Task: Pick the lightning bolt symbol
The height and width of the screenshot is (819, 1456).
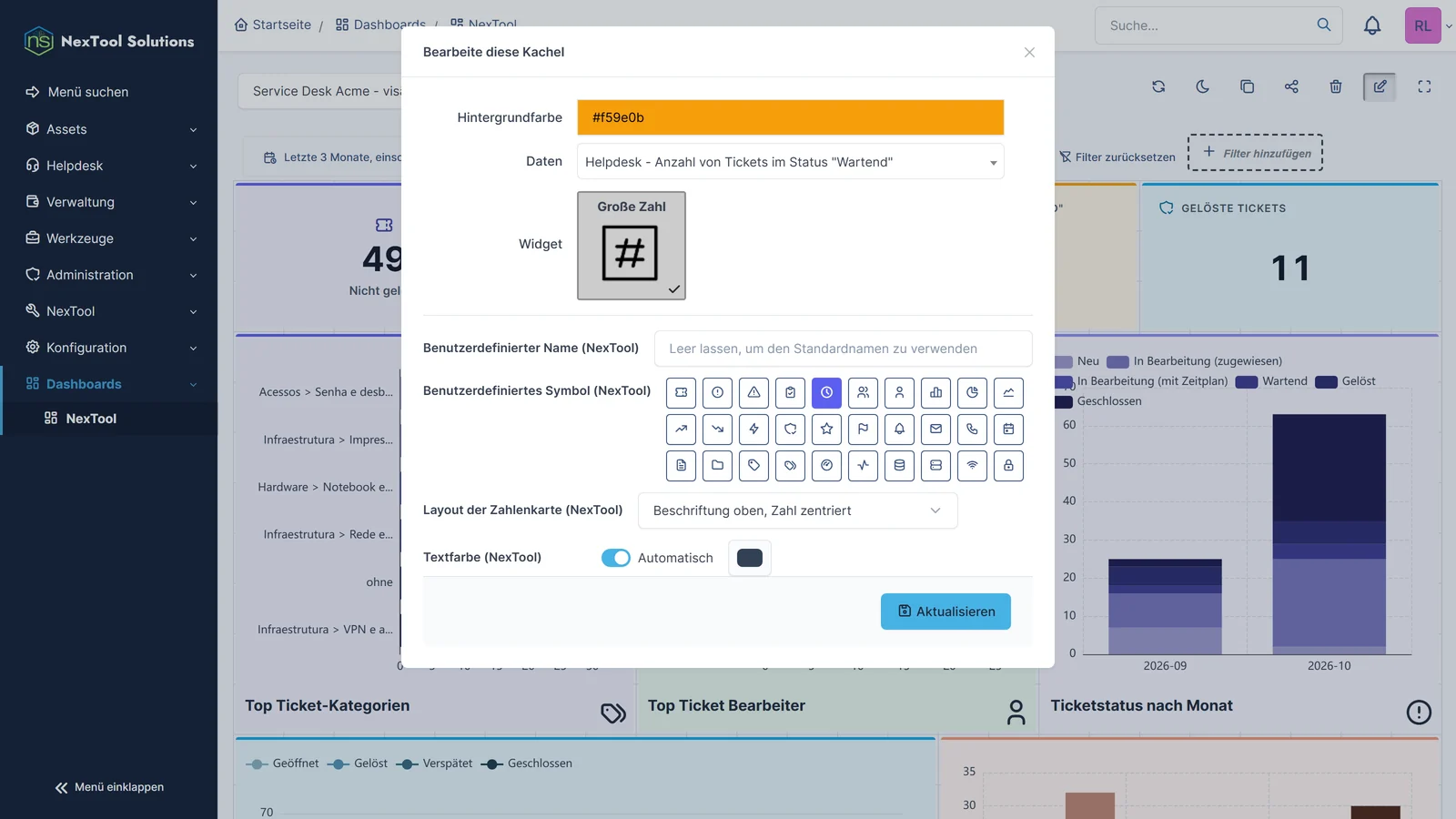Action: (x=753, y=429)
